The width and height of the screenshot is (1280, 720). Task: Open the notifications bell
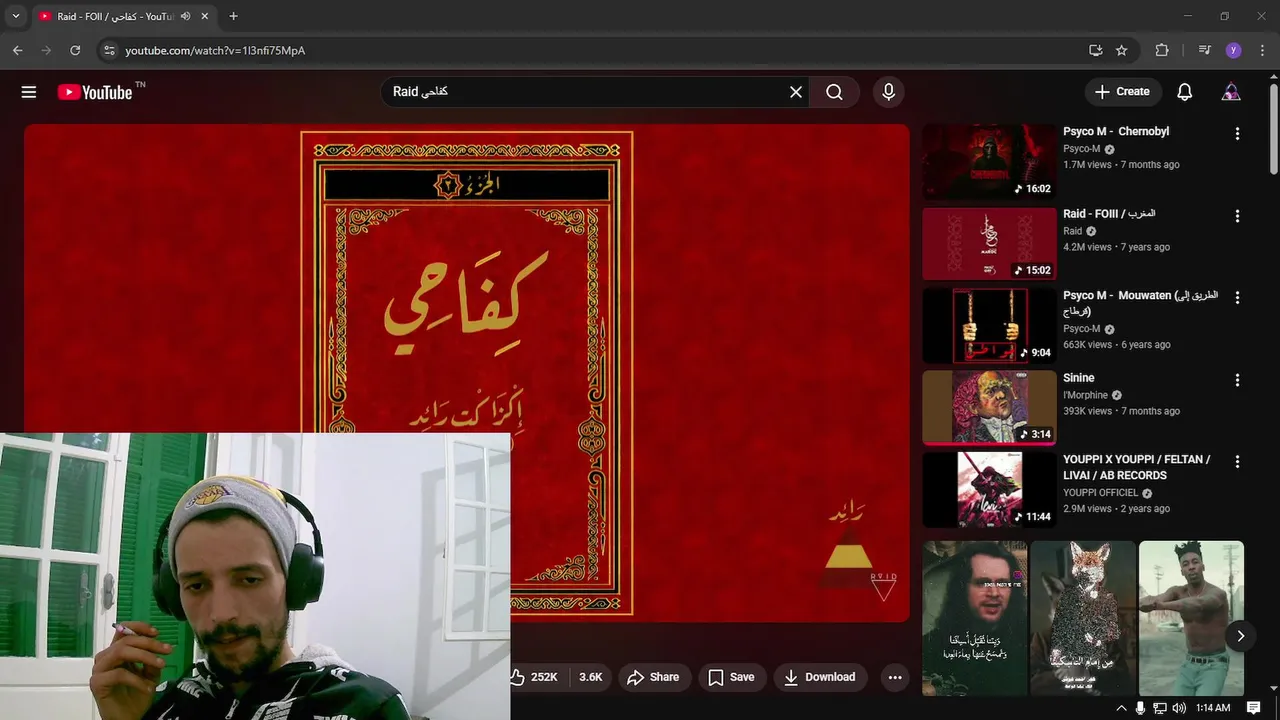[1184, 92]
